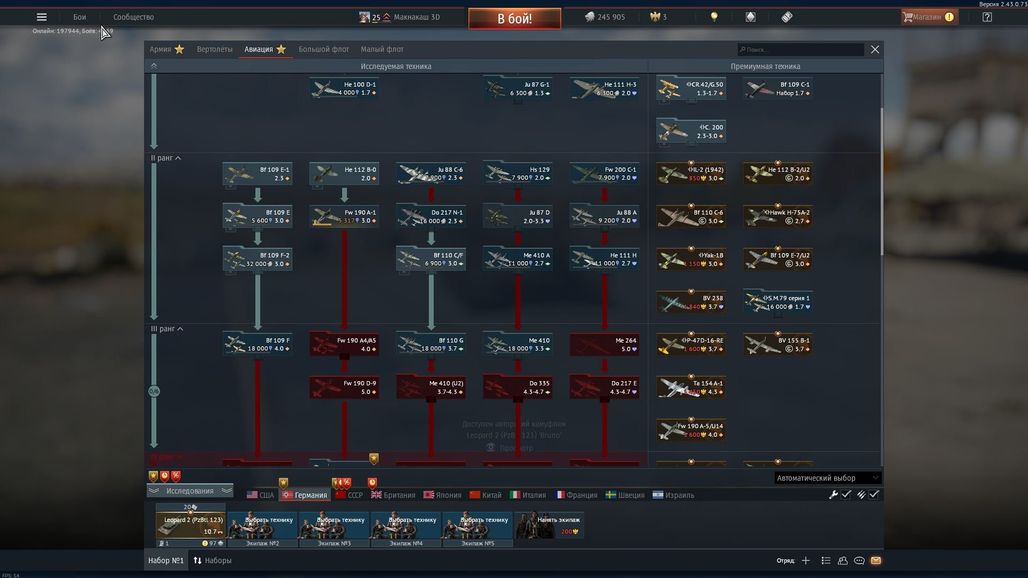
Task: Expand the Do 217 E group
Action: [x=604, y=387]
